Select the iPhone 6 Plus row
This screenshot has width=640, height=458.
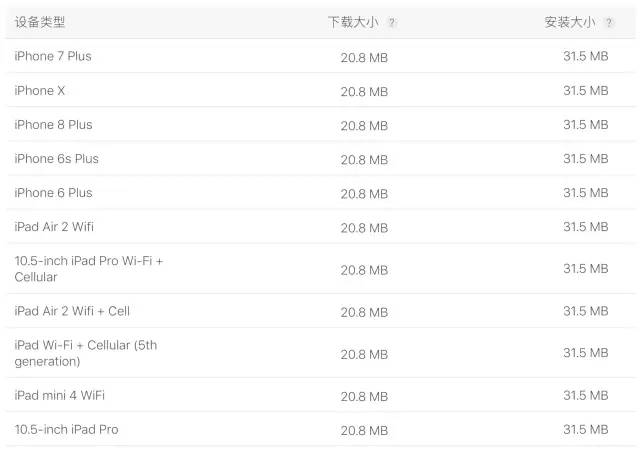coord(320,193)
